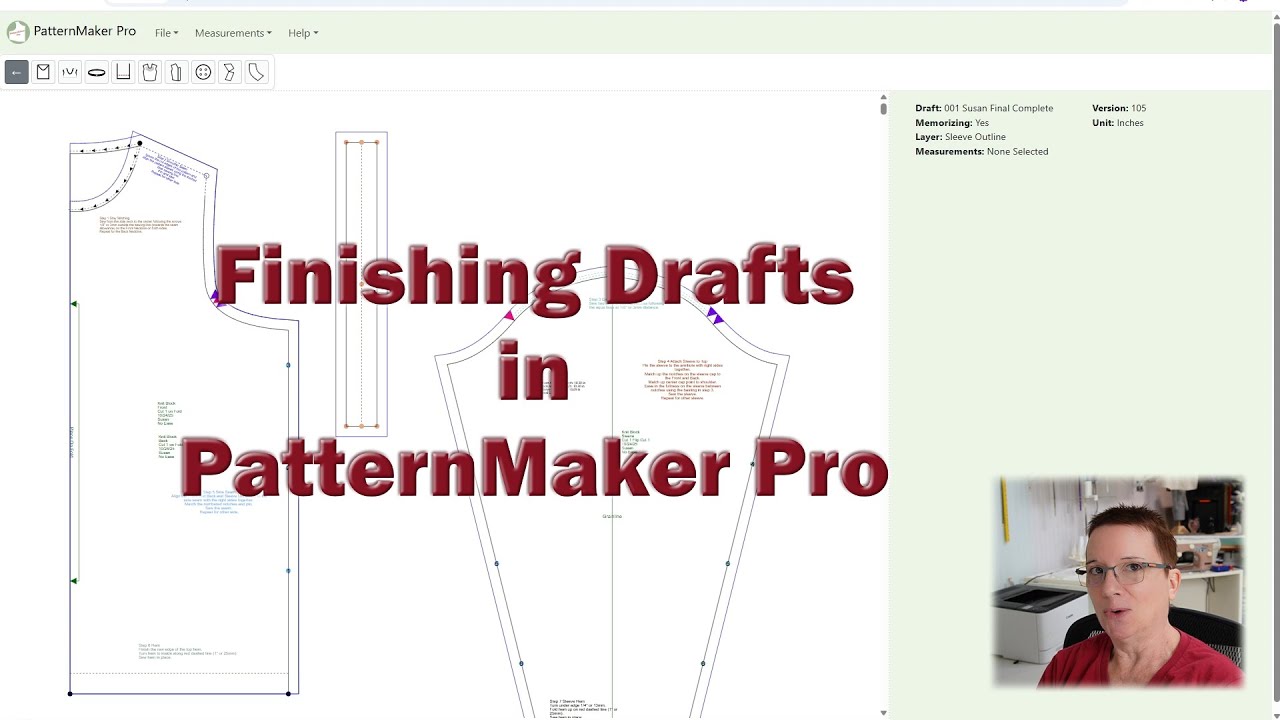Click the PatternMaker Pro brand name
The height and width of the screenshot is (720, 1280).
coord(85,31)
